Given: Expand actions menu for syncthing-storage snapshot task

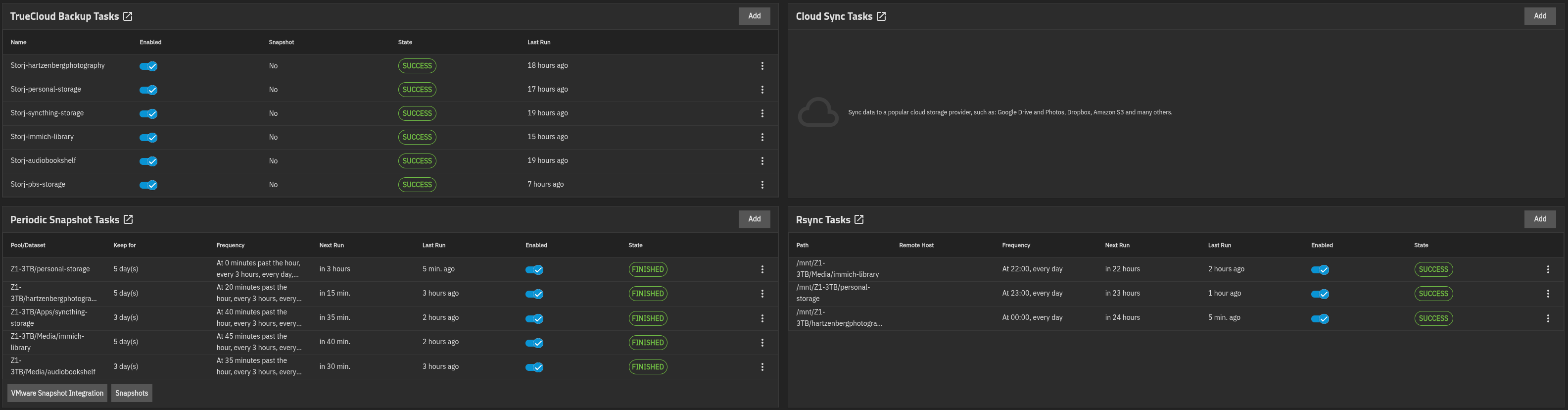Looking at the screenshot, I should (762, 318).
